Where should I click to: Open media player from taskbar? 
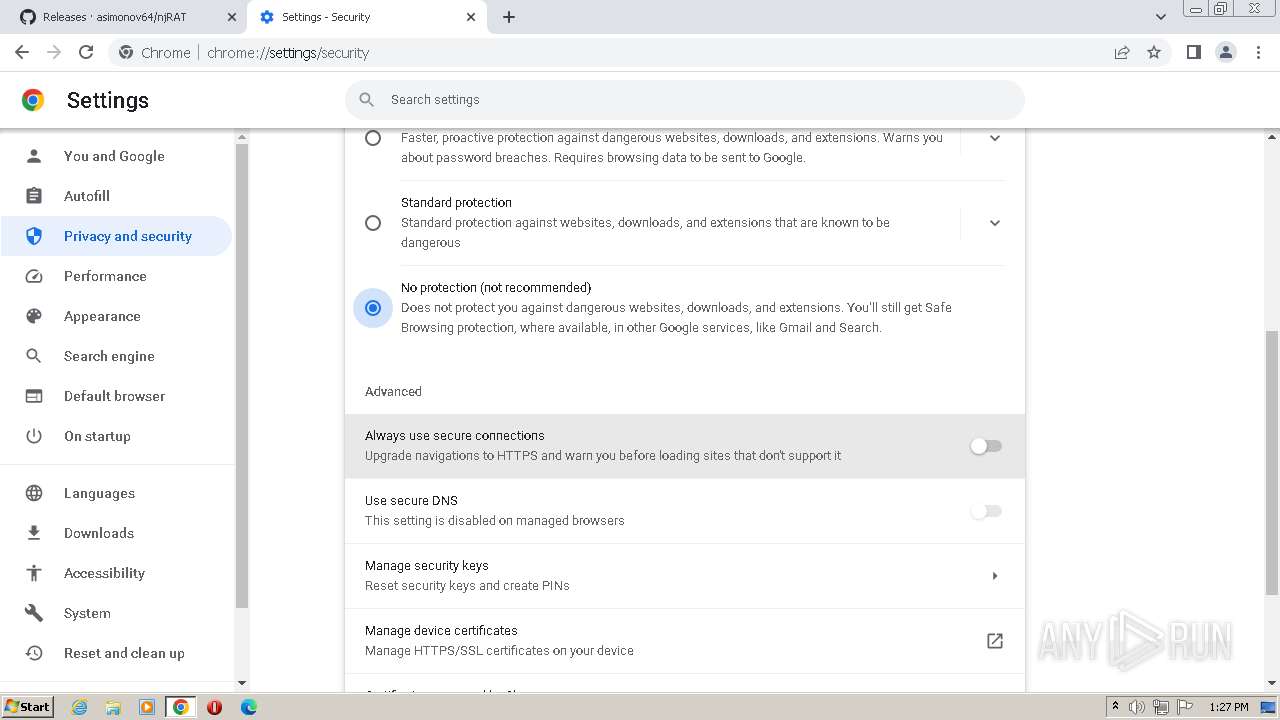tap(147, 707)
